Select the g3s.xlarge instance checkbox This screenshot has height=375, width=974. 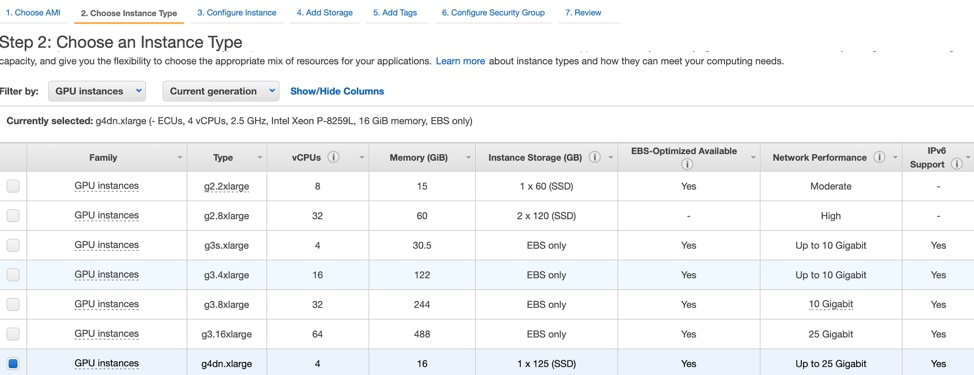[x=13, y=245]
